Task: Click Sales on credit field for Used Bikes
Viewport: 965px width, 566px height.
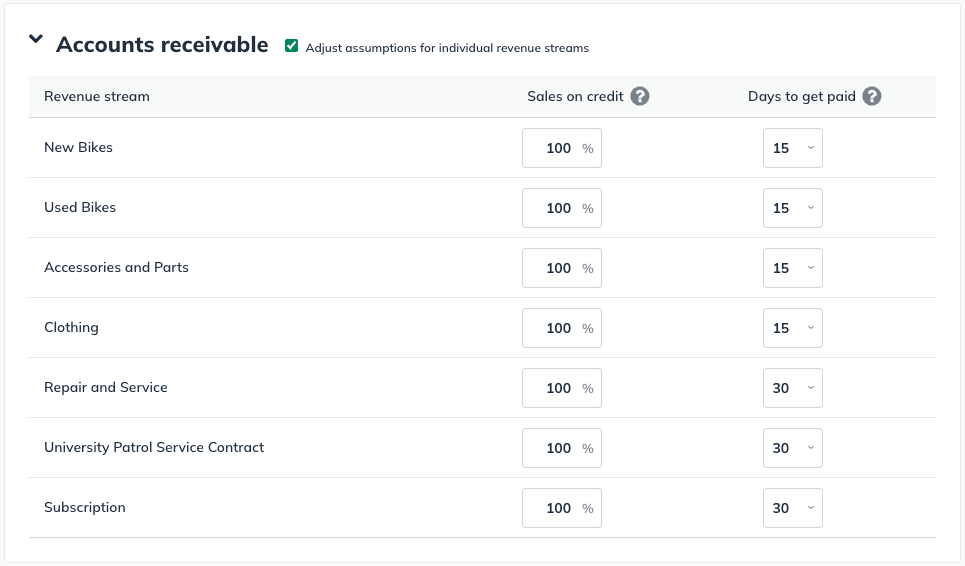Action: pos(555,208)
